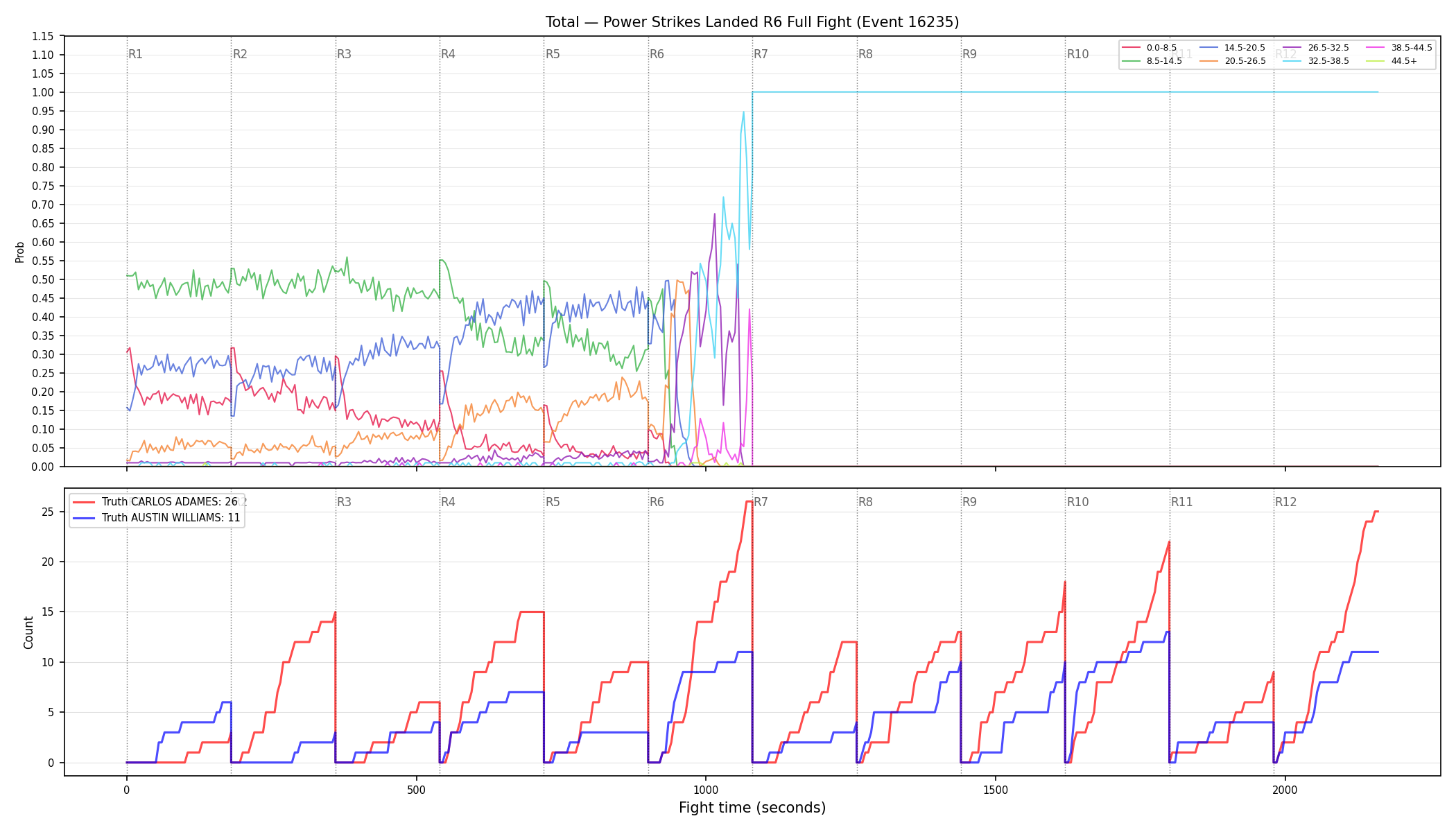Select the 38.5-44.5 legend entry

1400,48
